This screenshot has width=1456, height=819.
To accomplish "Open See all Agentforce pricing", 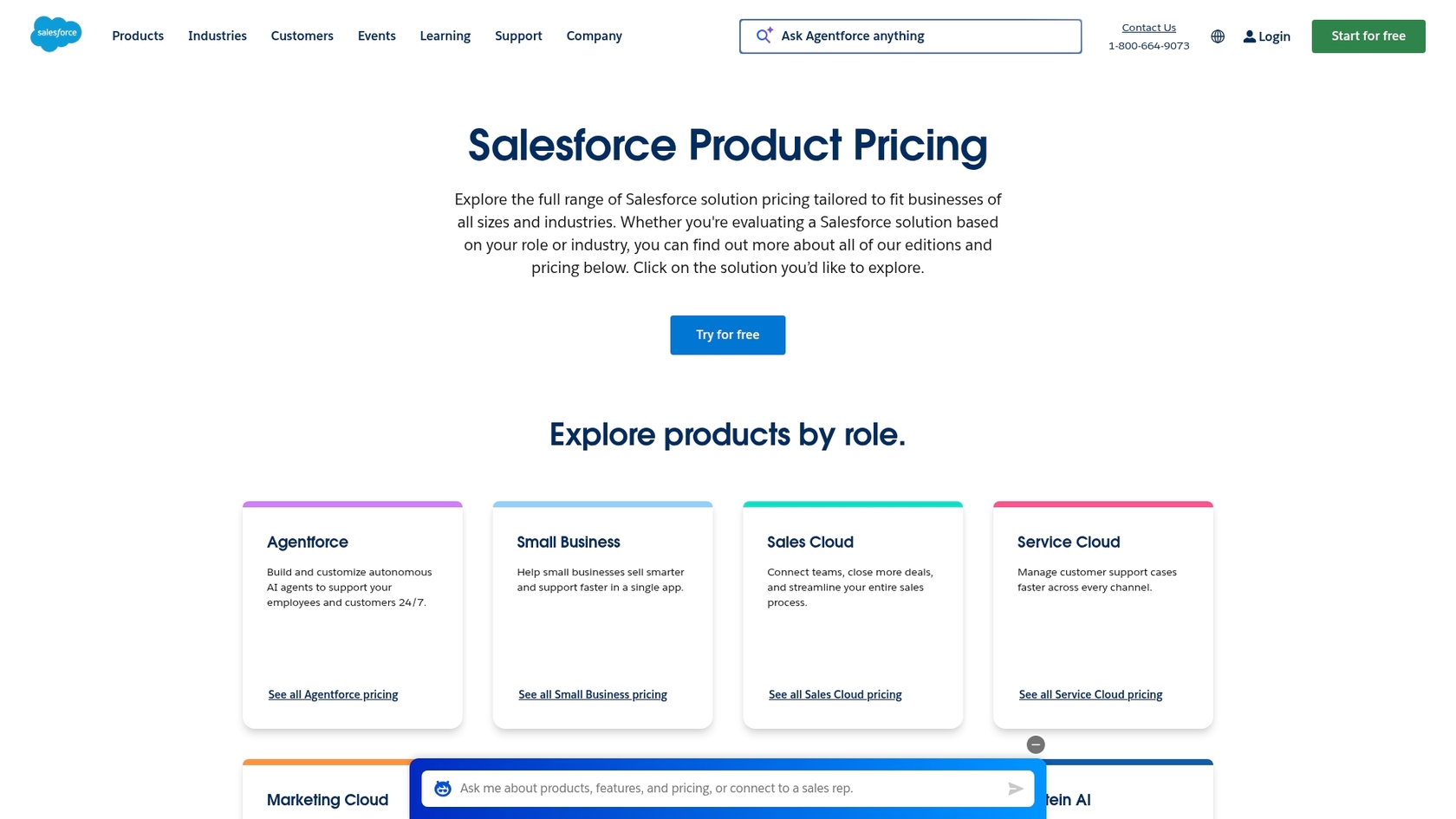I will [x=333, y=694].
